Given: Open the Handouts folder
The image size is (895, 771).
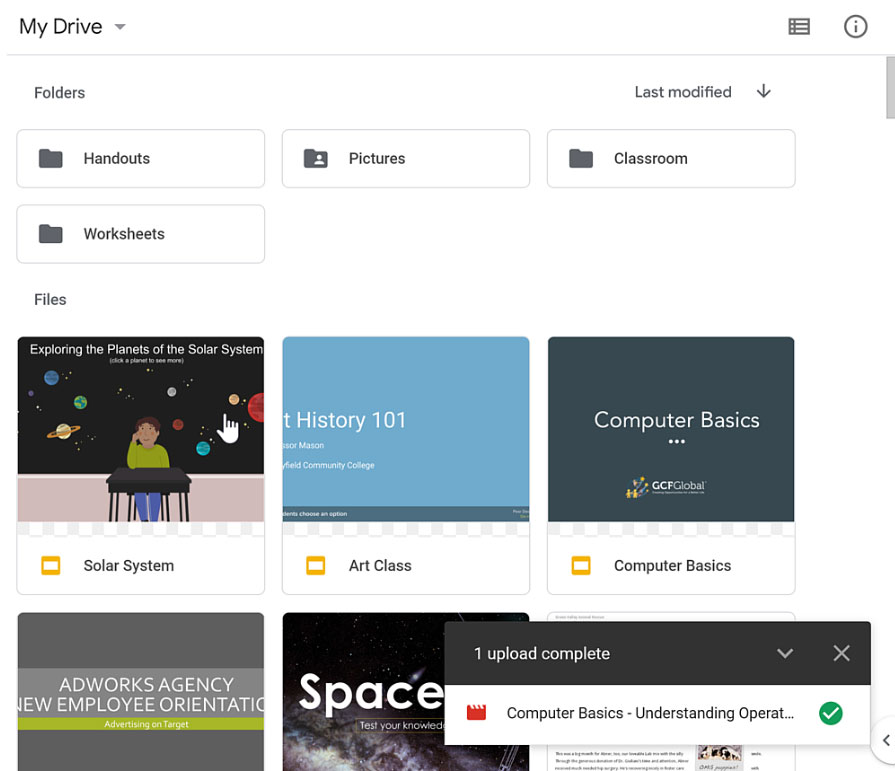Looking at the screenshot, I should pyautogui.click(x=140, y=158).
